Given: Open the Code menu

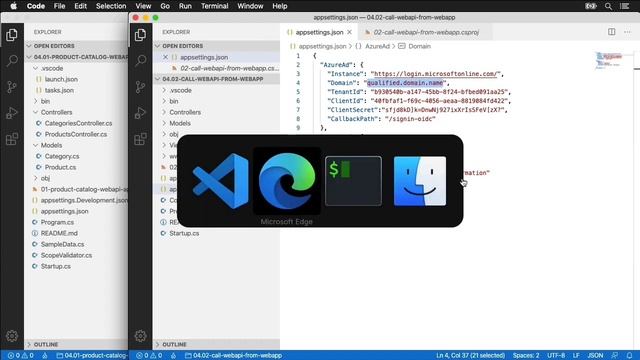Looking at the screenshot, I should (36, 6).
